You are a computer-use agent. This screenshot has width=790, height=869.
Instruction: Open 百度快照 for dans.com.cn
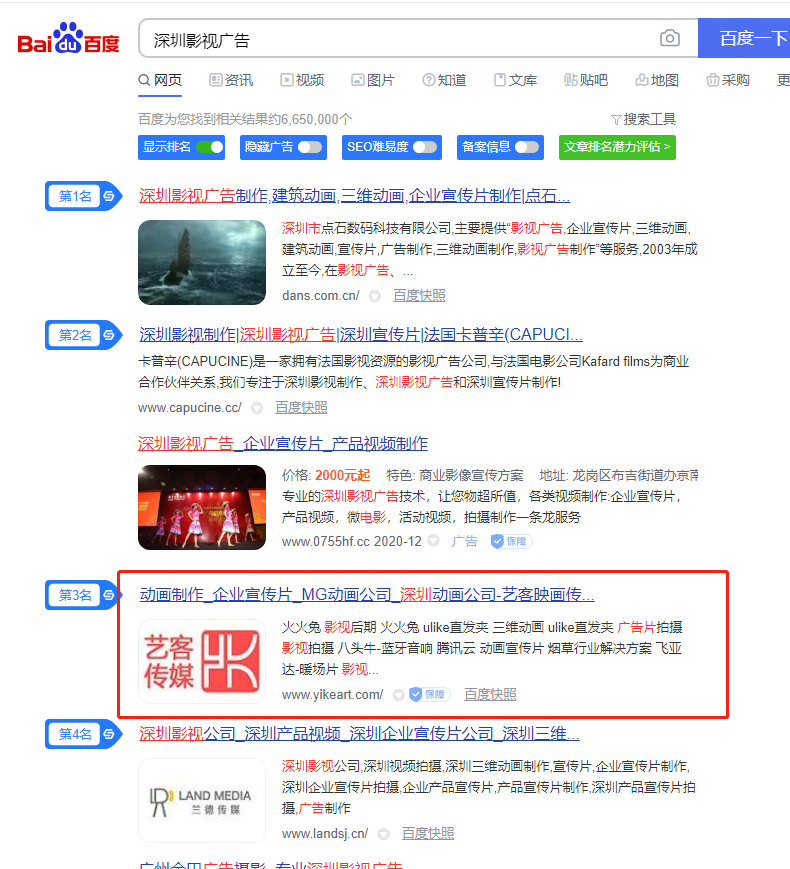(419, 296)
